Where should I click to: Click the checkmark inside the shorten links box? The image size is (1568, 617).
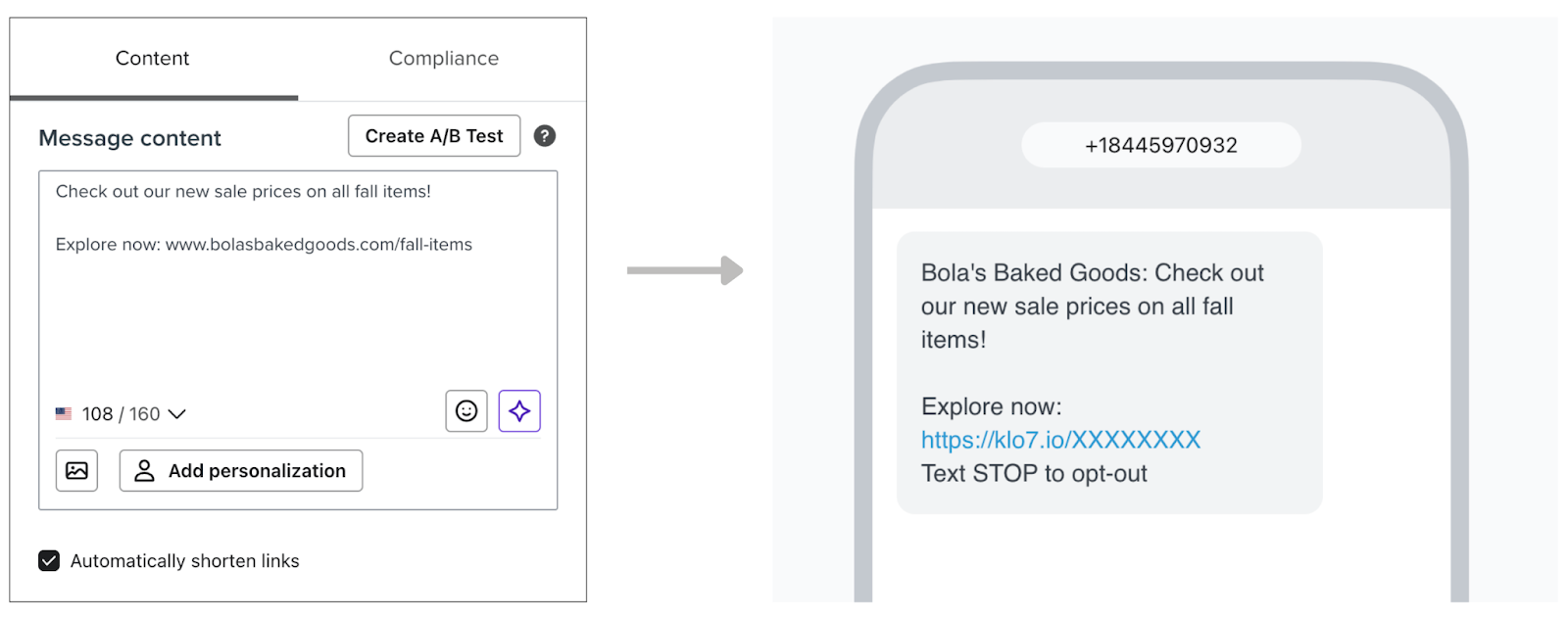(48, 560)
